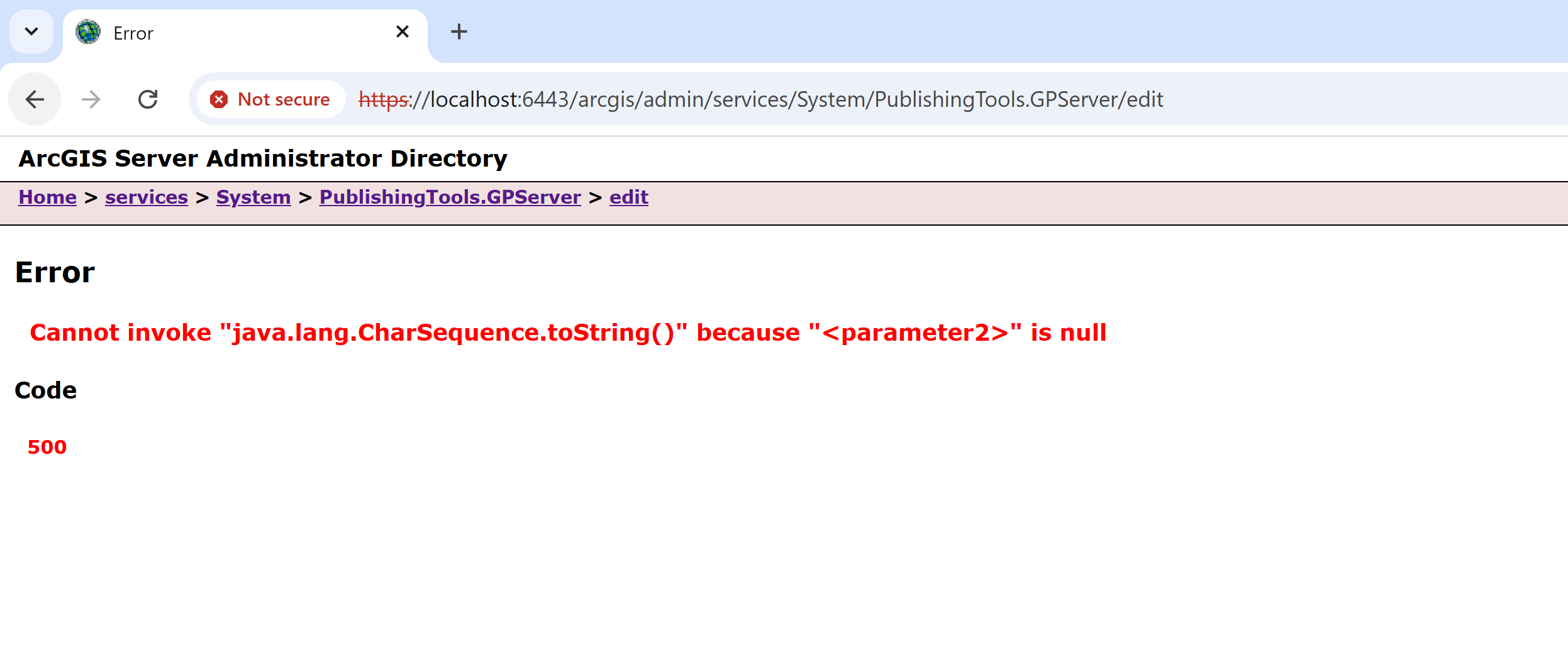1568x667 pixels.
Task: Open the System folder breadcrumb
Action: point(253,197)
